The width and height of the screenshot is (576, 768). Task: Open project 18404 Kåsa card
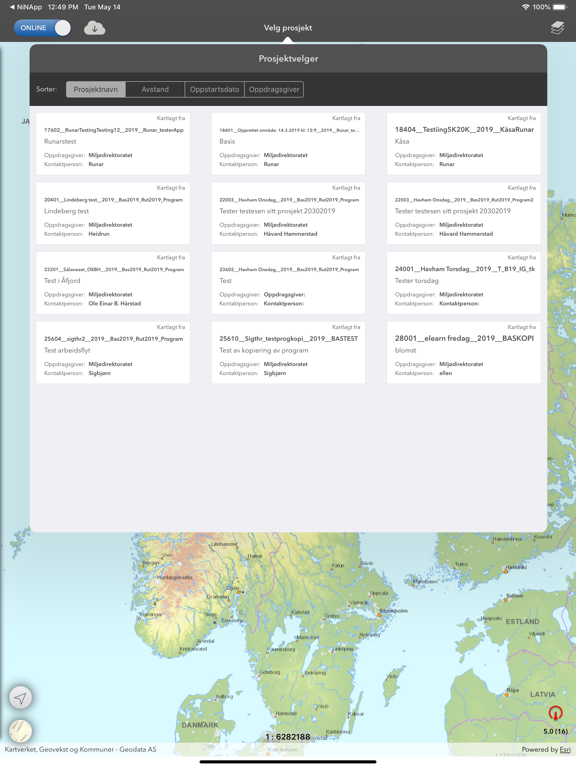(x=464, y=144)
